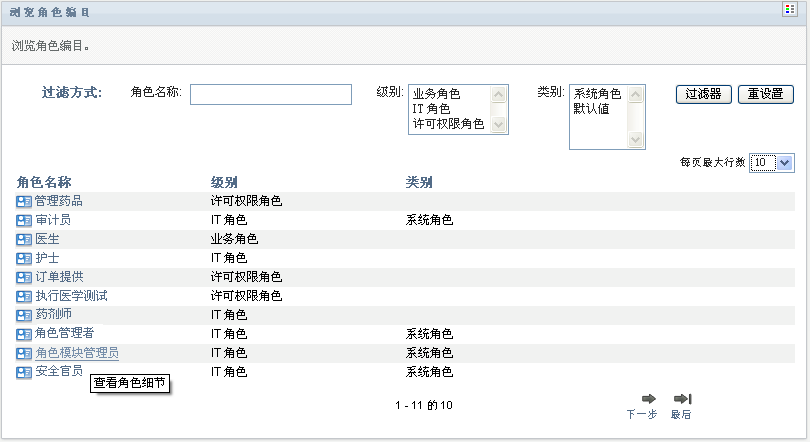Open role 医生 details
The image size is (810, 442).
[47, 239]
